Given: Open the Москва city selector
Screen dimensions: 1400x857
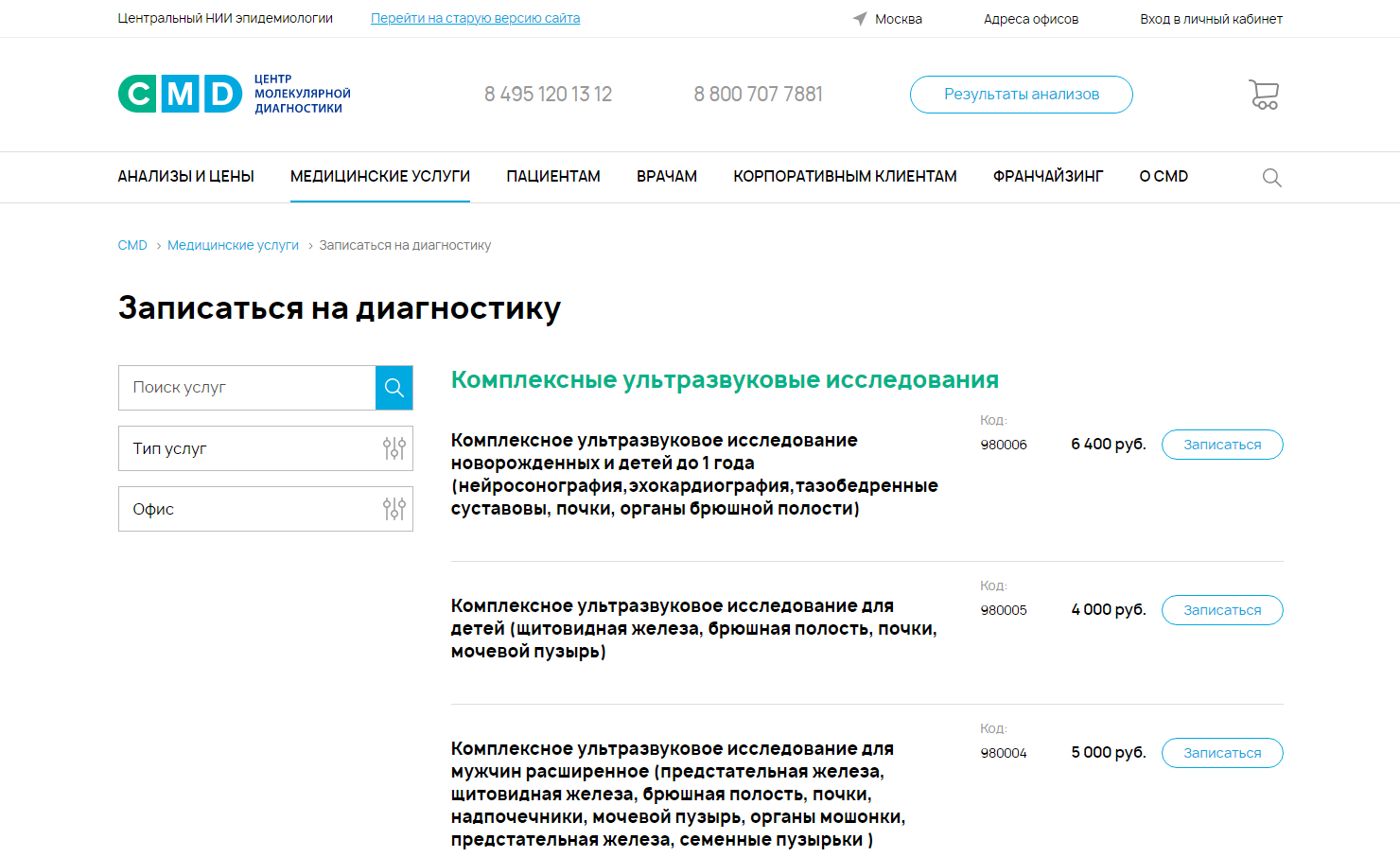Looking at the screenshot, I should [x=898, y=19].
